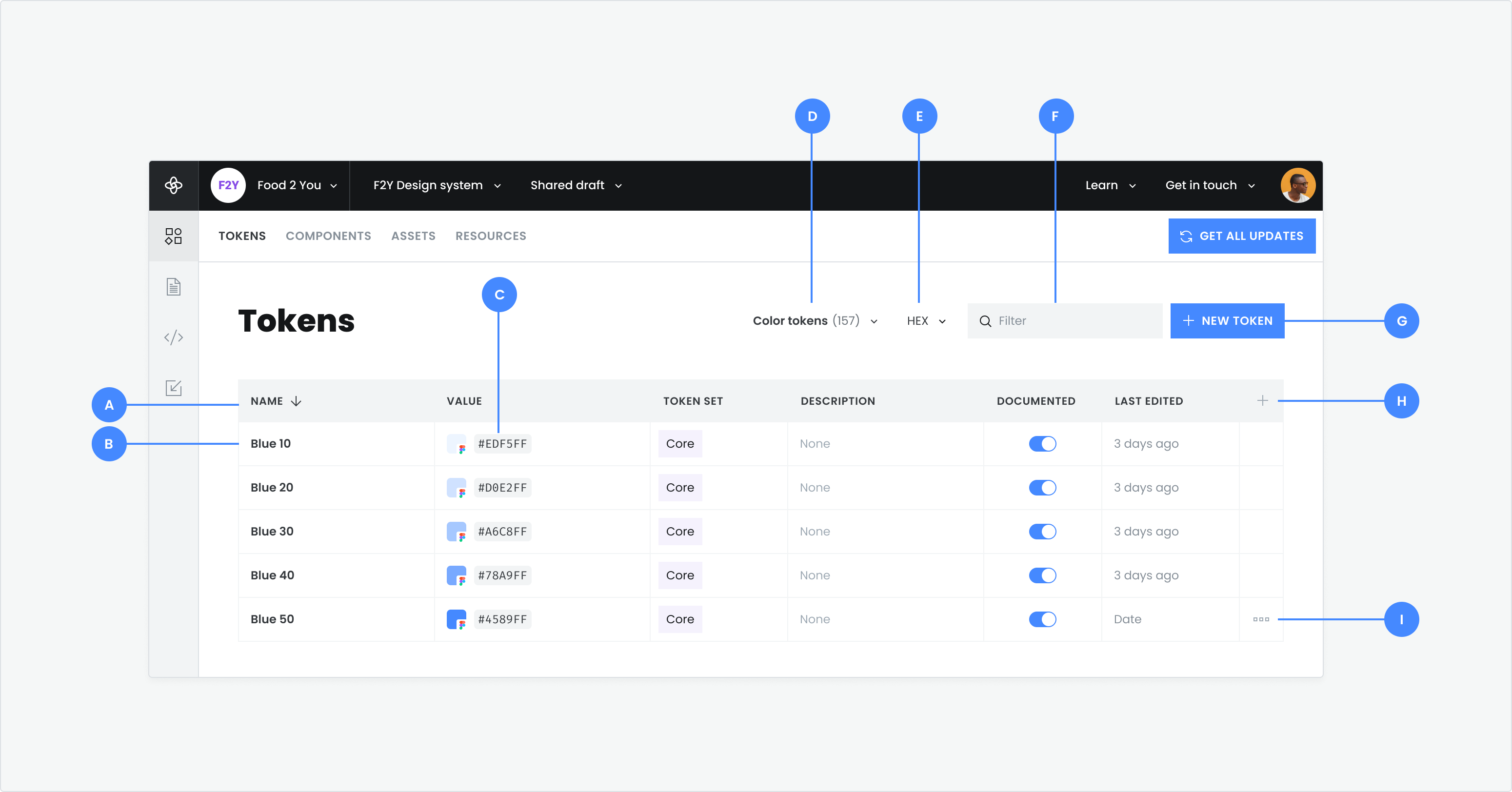Switch to the ASSETS tab
1512x792 pixels.
tap(413, 236)
